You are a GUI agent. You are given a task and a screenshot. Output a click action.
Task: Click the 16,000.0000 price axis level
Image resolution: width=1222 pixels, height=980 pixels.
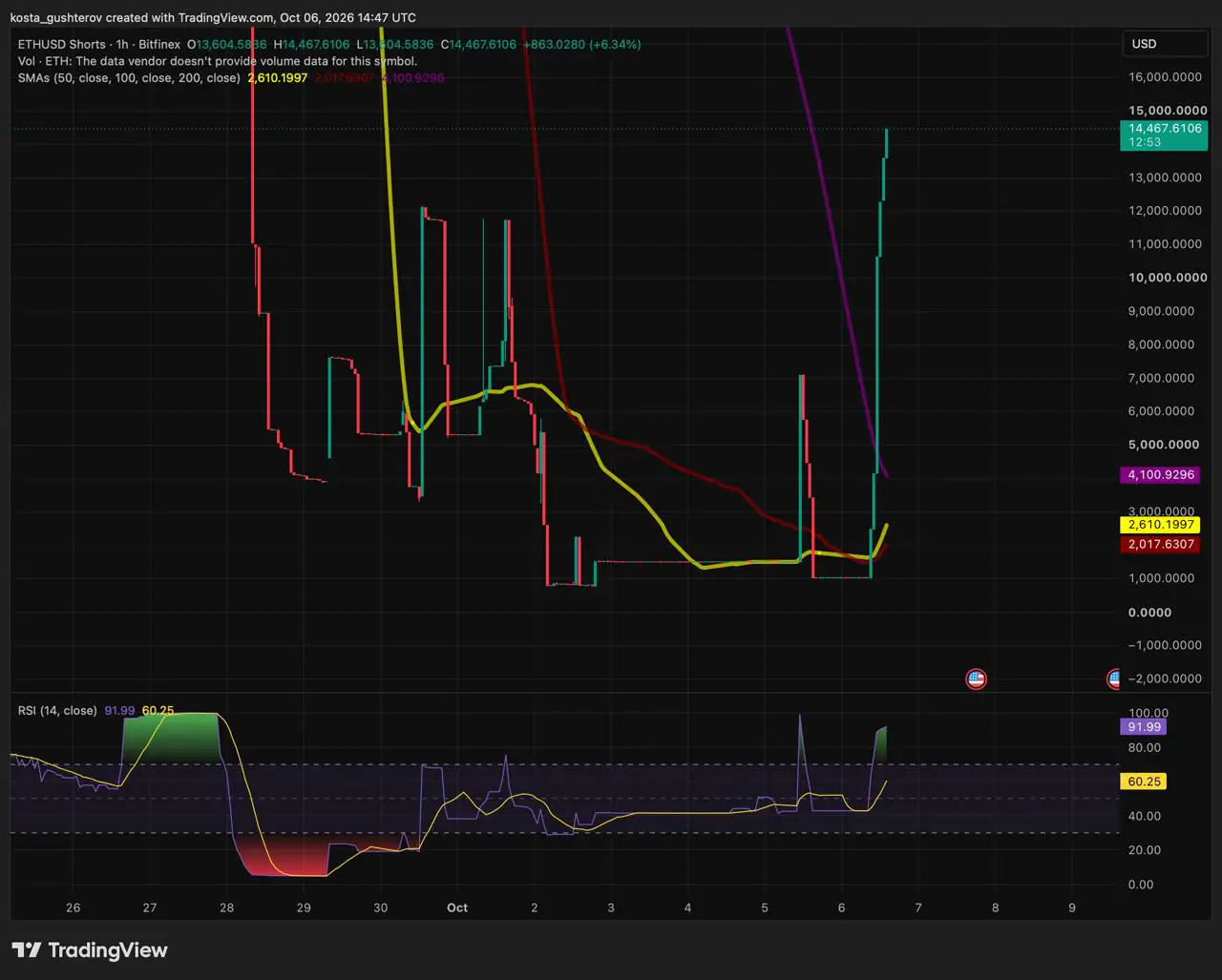pos(1165,77)
